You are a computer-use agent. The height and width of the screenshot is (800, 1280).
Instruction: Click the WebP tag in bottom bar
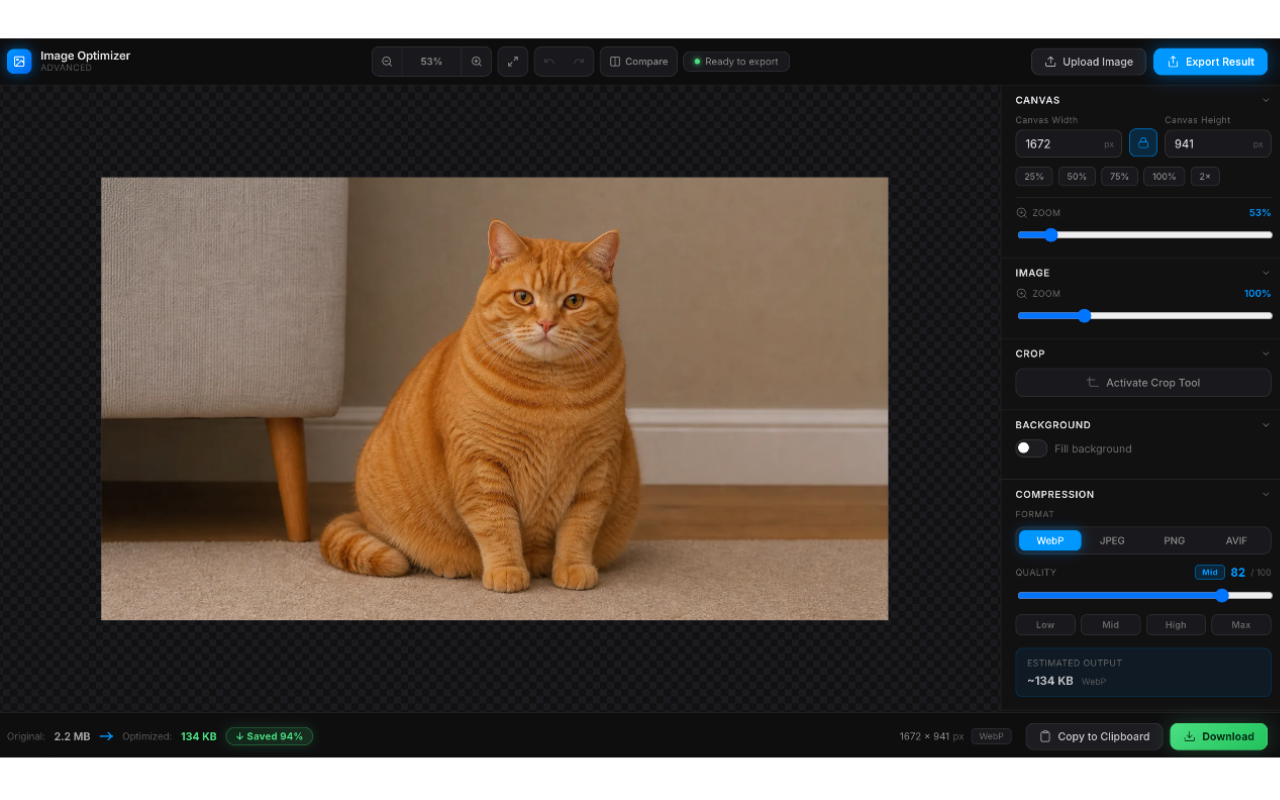click(x=991, y=736)
